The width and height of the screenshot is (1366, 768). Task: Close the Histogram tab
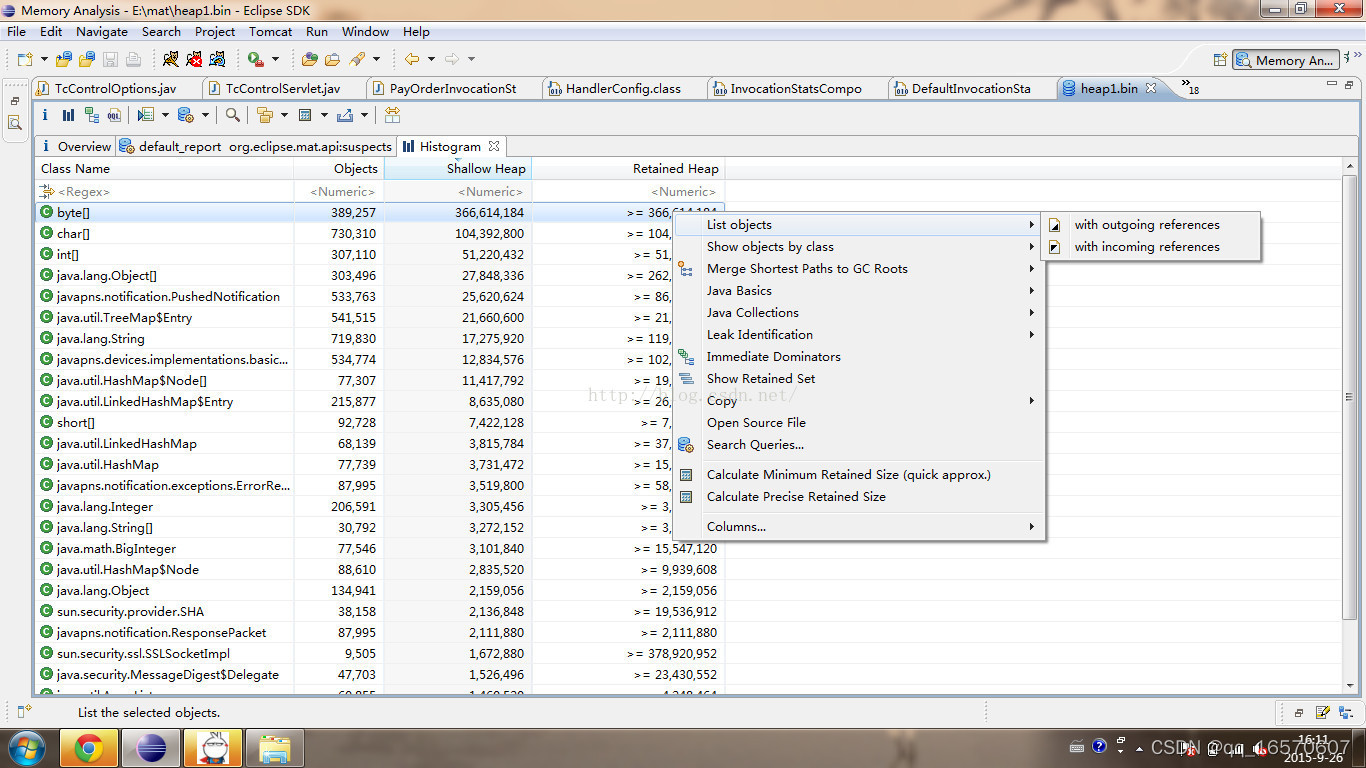coord(494,146)
